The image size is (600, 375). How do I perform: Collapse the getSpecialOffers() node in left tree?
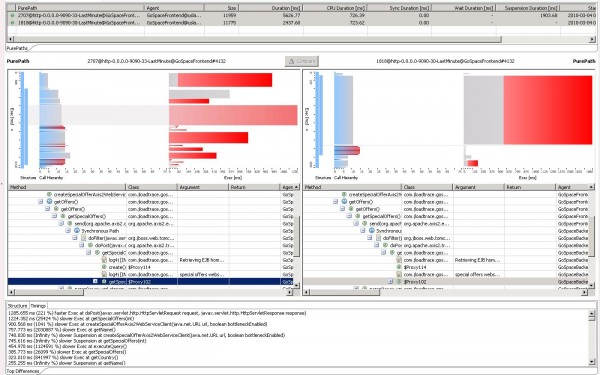point(54,216)
